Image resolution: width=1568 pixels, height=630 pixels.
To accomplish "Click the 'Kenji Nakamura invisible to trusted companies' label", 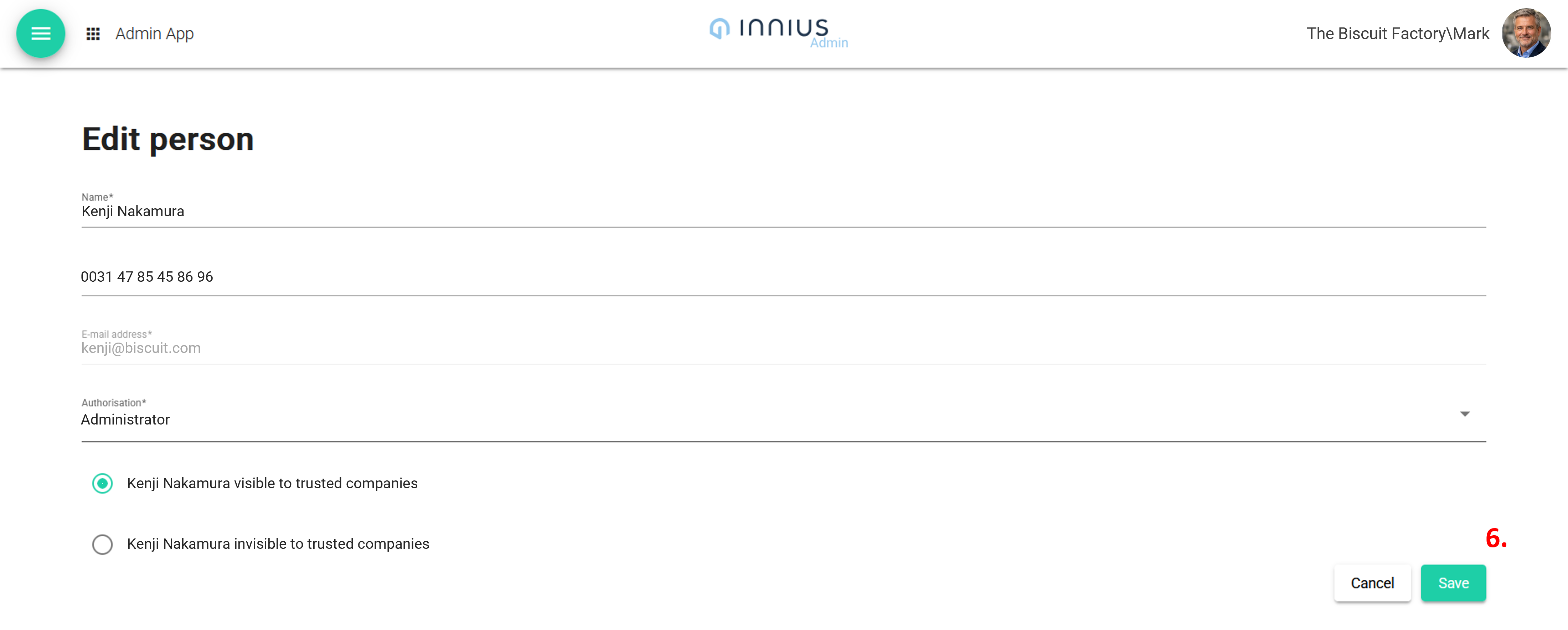I will [278, 544].
